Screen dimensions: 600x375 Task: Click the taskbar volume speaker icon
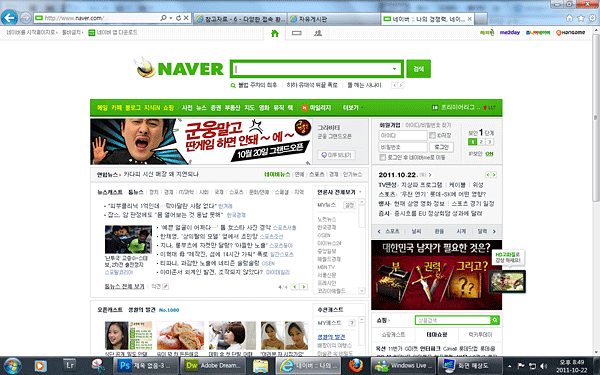point(543,366)
